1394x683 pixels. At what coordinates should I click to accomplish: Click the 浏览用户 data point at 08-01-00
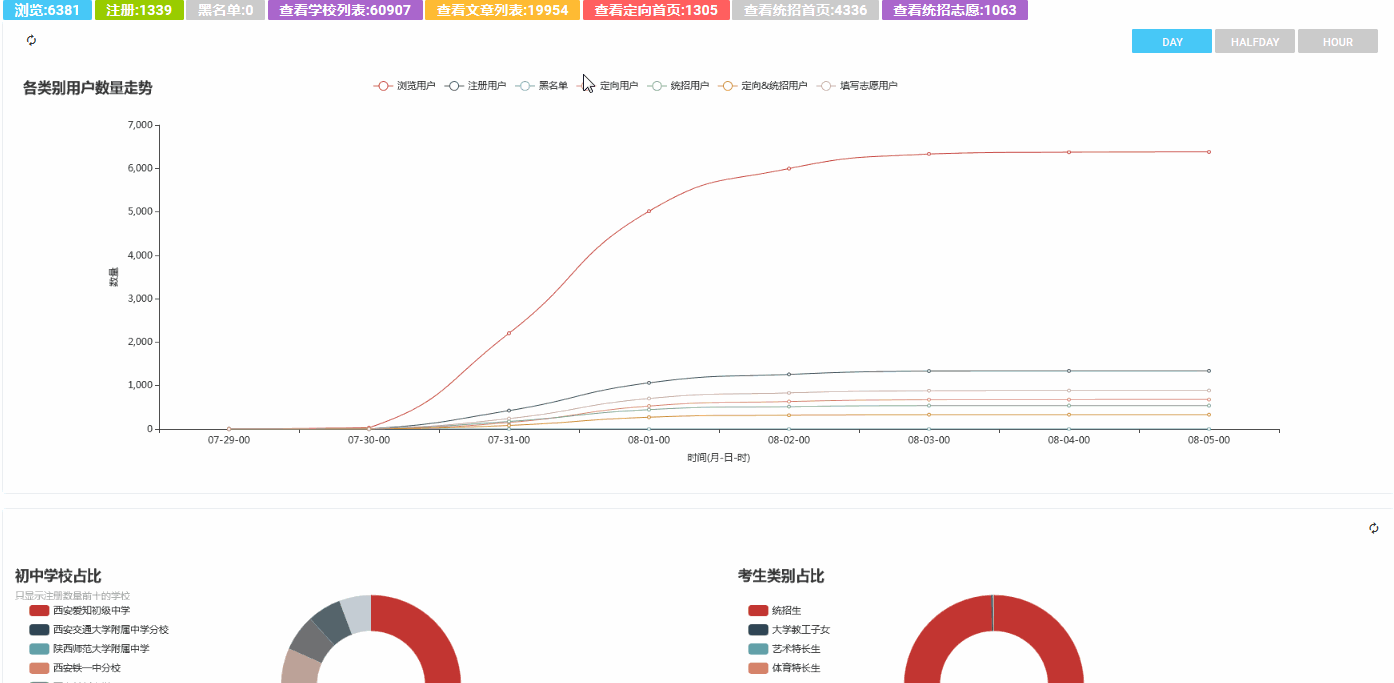[649, 211]
